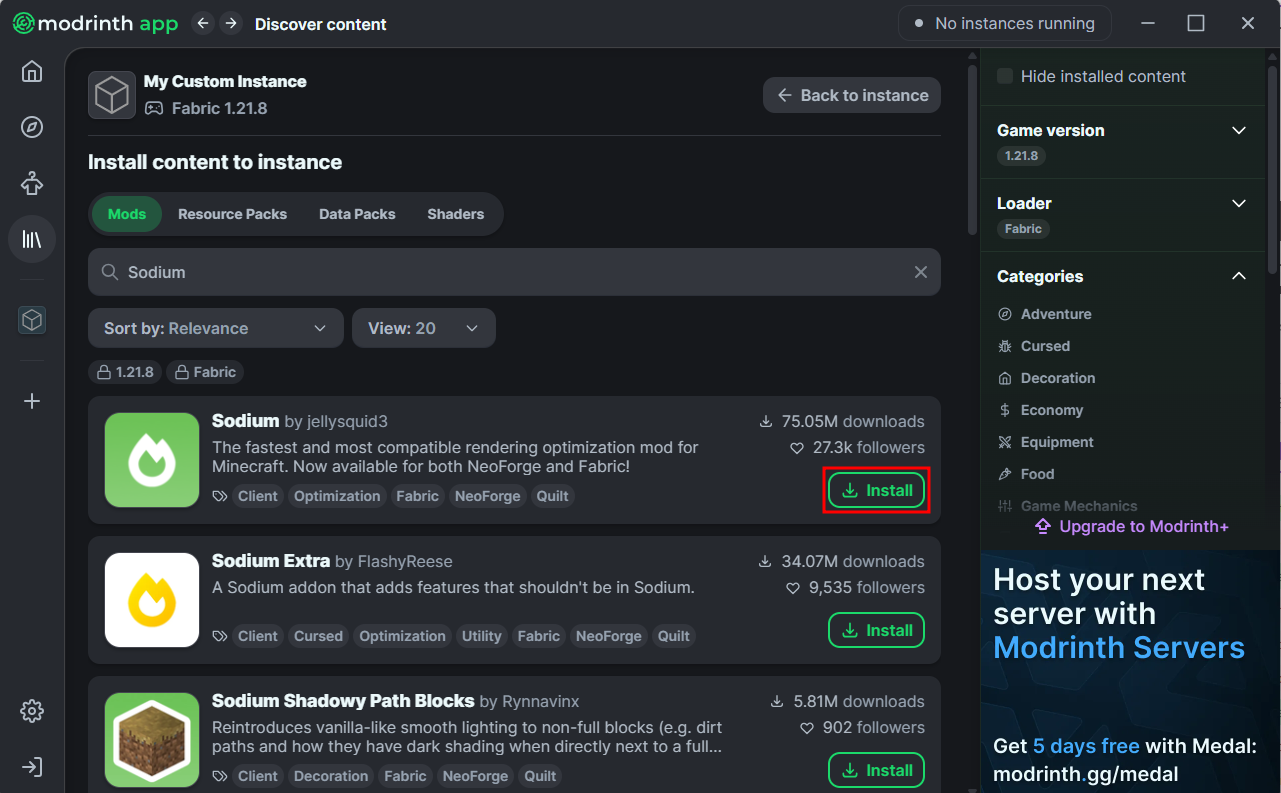Open the instance cube icon in sidebar

pos(32,319)
